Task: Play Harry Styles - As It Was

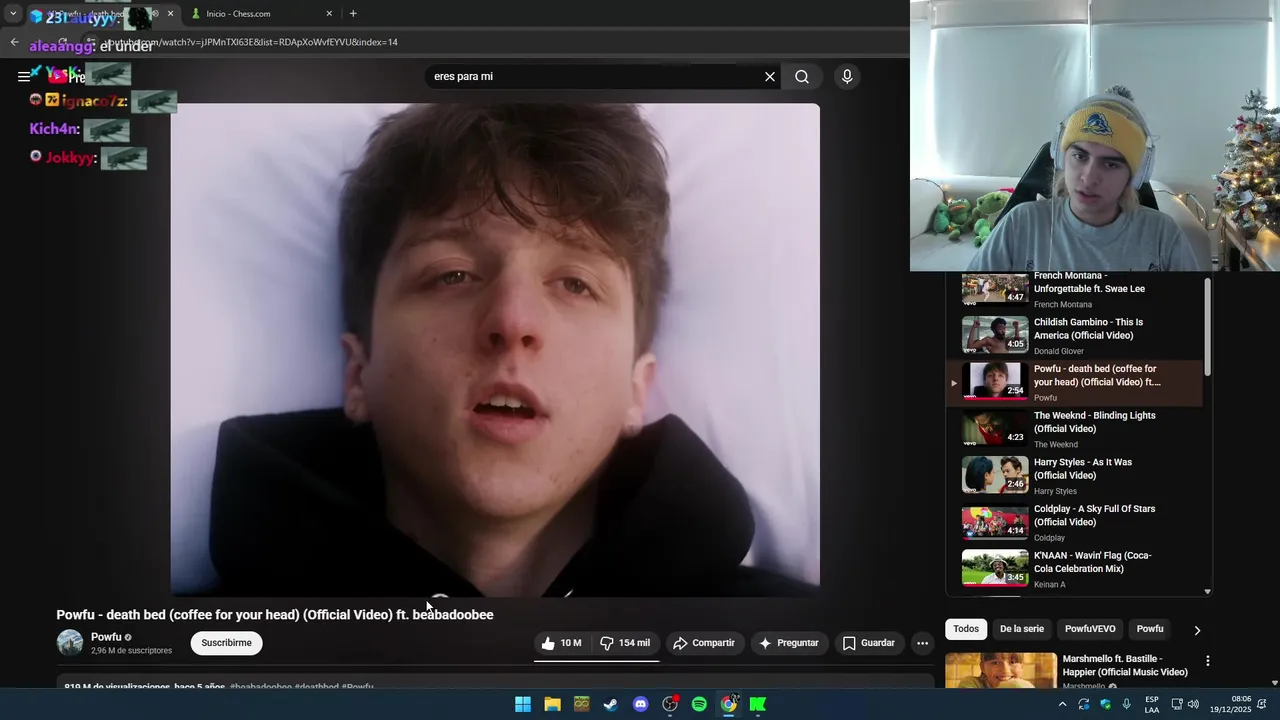Action: pos(1075,476)
